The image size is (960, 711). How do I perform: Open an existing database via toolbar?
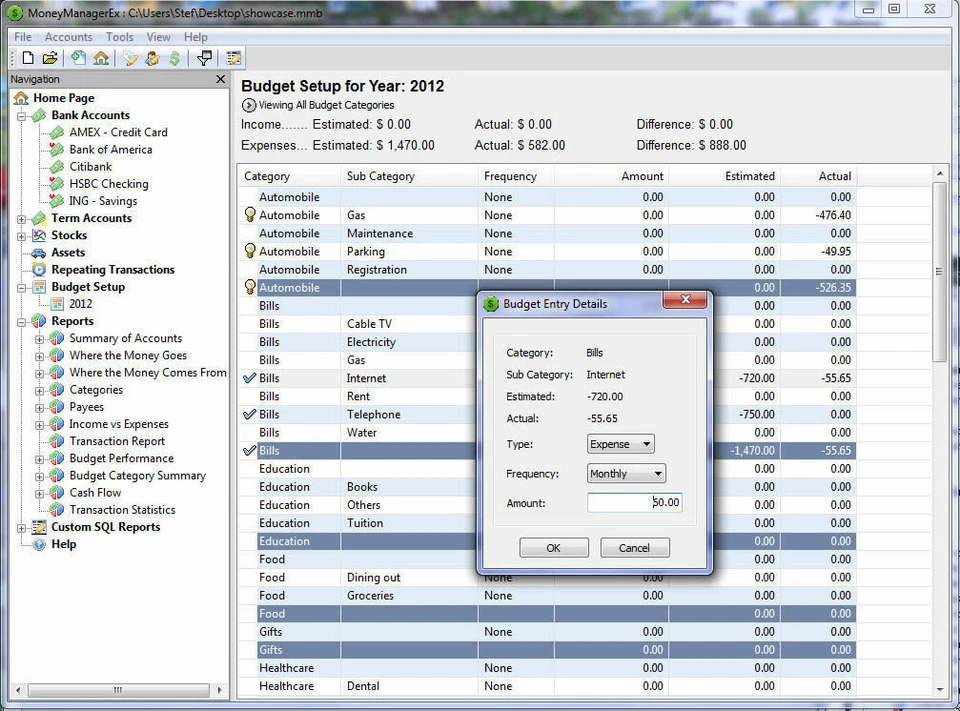pos(50,58)
